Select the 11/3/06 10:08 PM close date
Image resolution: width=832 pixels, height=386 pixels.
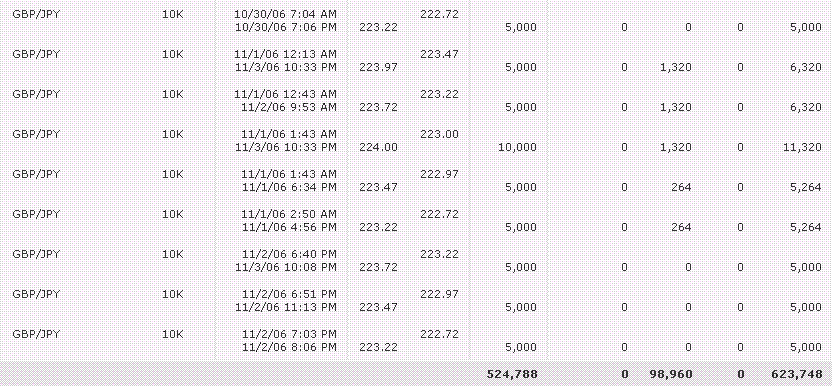pyautogui.click(x=285, y=267)
